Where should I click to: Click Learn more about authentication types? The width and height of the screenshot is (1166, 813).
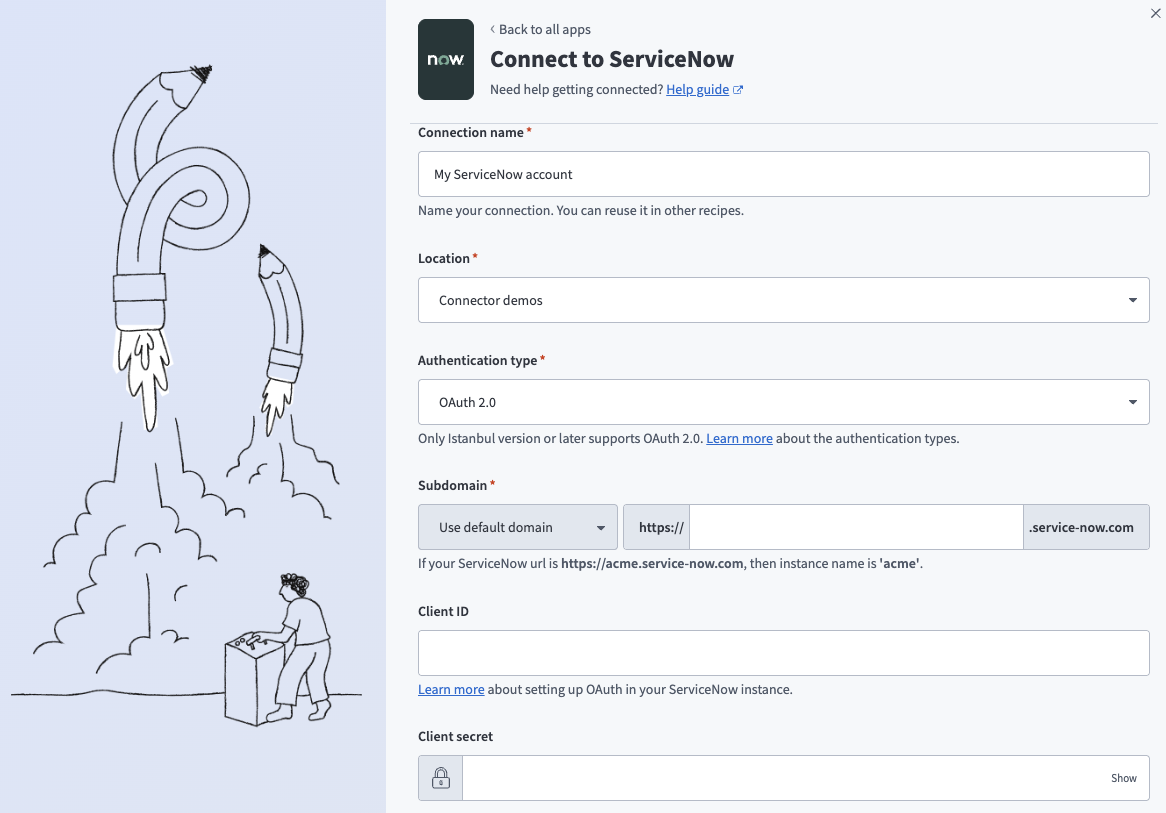click(739, 438)
